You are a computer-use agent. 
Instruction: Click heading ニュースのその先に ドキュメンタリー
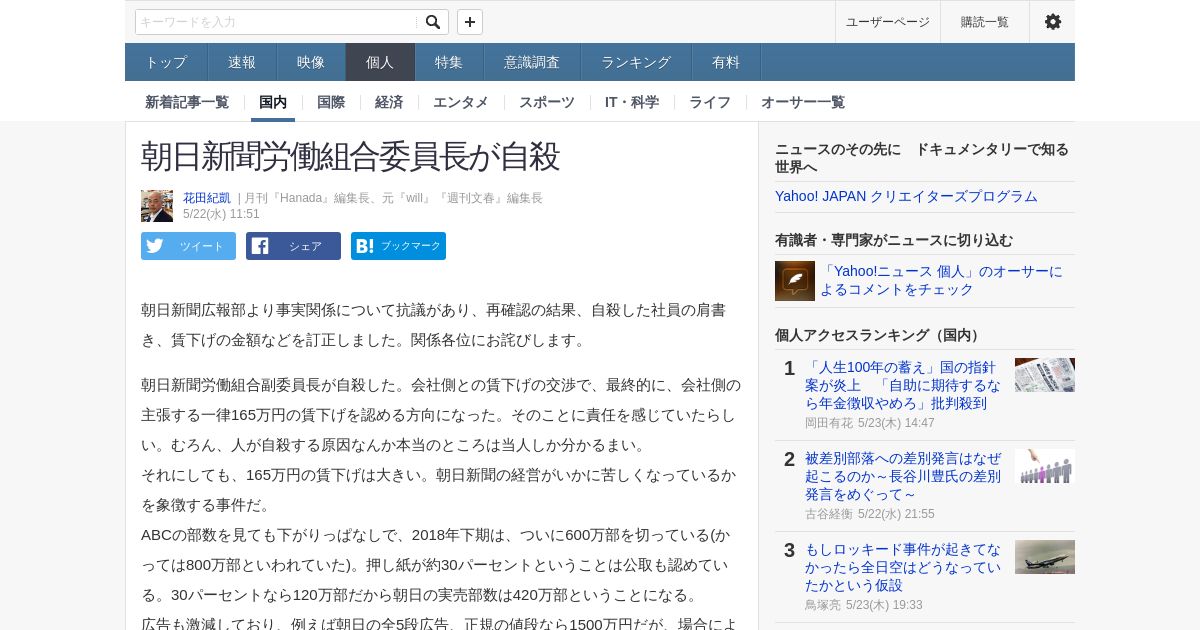922,158
